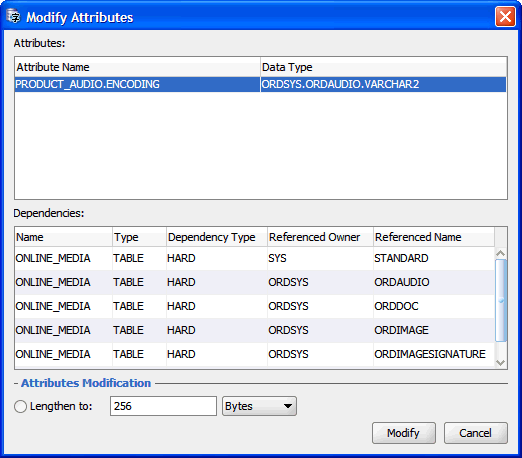Click the Referenced Owner column header
The height and width of the screenshot is (458, 522).
[320, 237]
